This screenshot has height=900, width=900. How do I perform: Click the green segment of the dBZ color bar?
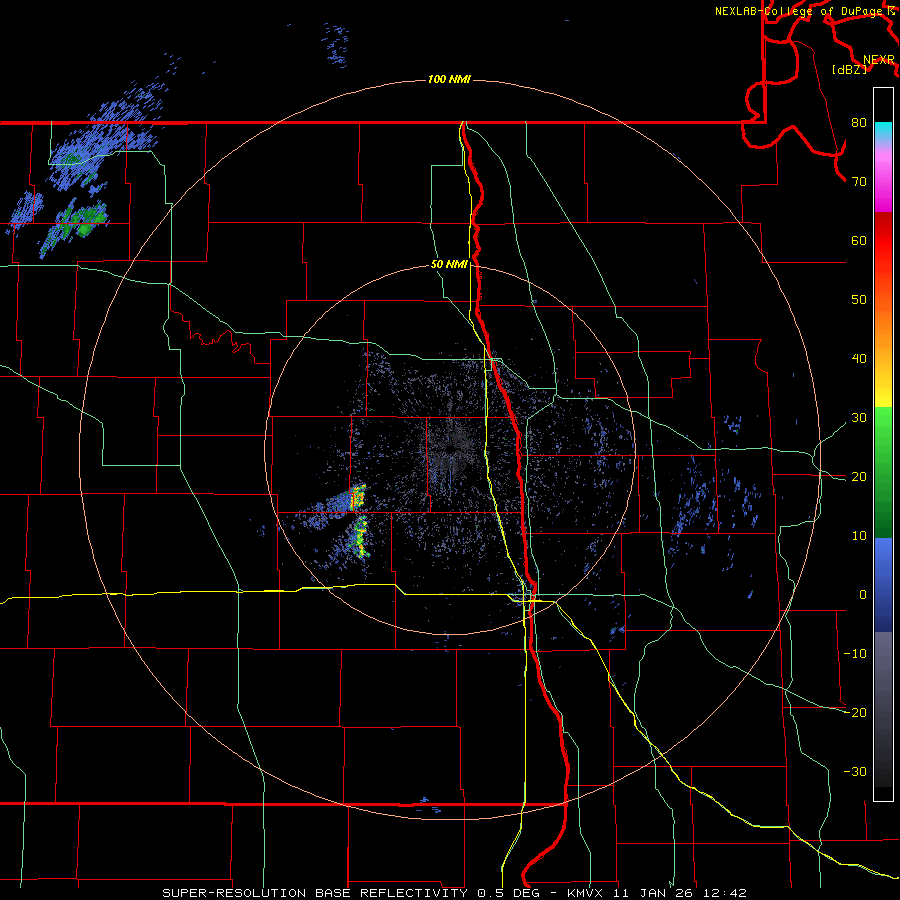click(883, 472)
